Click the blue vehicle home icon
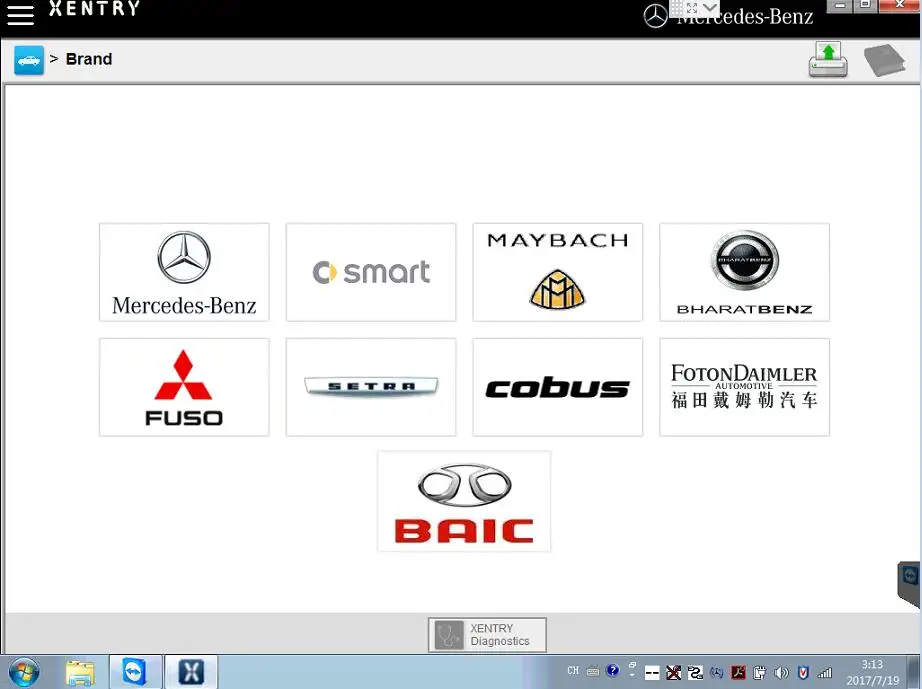The height and width of the screenshot is (689, 922). pos(29,60)
